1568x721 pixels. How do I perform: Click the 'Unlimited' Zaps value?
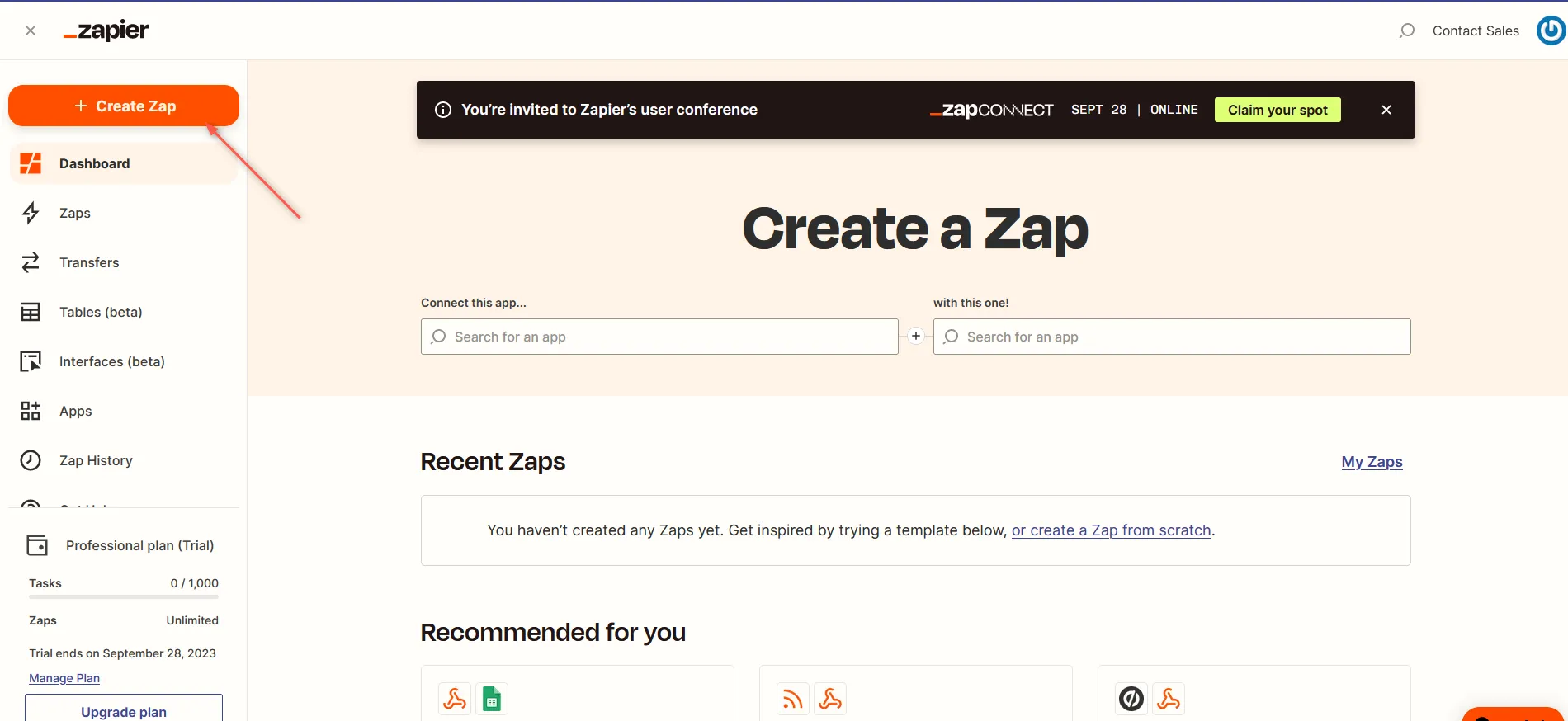click(x=192, y=620)
